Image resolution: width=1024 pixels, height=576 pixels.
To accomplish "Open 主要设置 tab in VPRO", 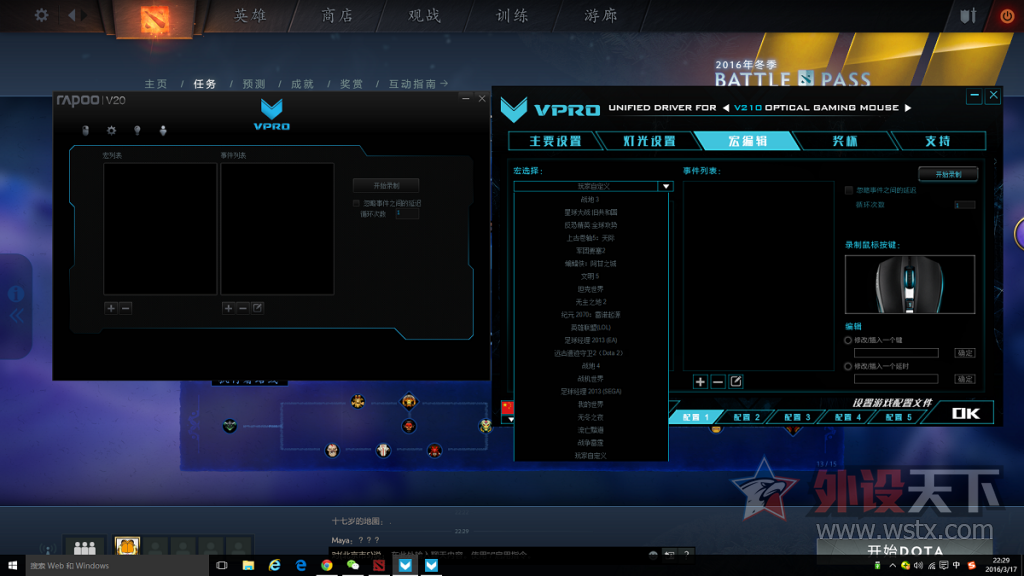I will point(555,141).
